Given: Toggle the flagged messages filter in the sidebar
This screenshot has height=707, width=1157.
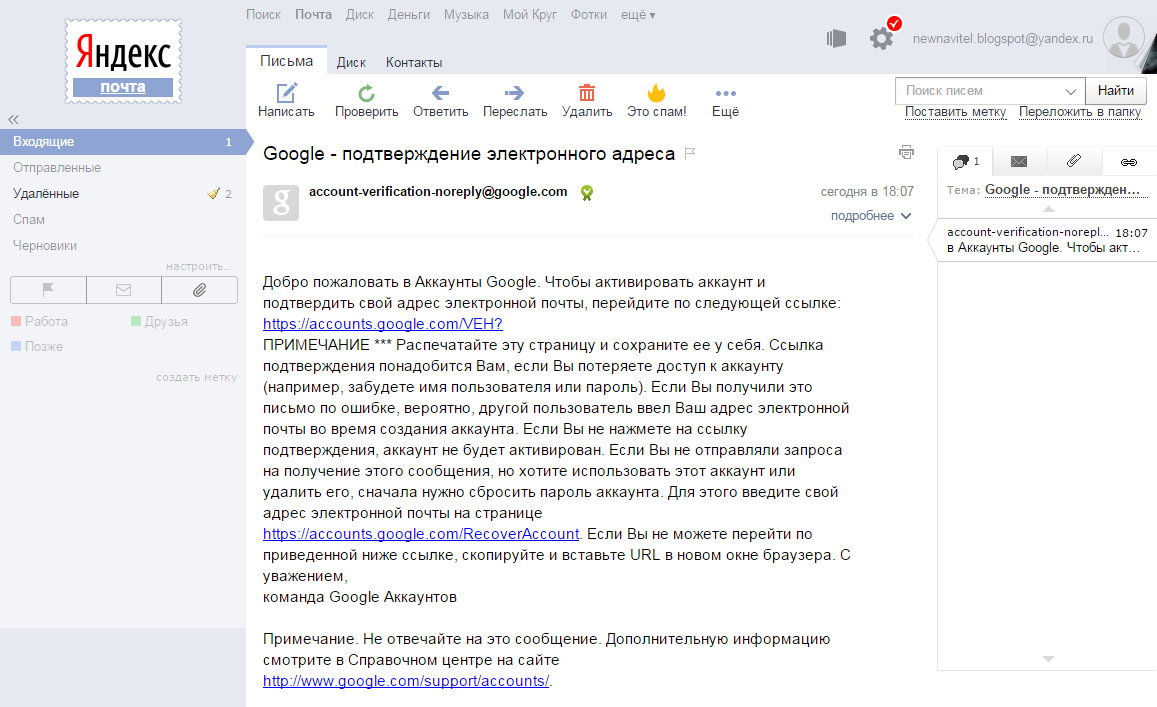Looking at the screenshot, I should [x=47, y=289].
